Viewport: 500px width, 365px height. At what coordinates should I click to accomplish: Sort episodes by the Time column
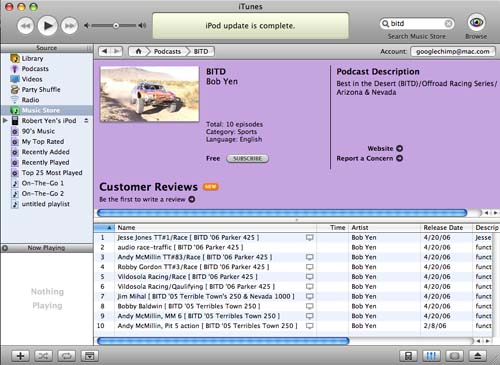tap(332, 228)
